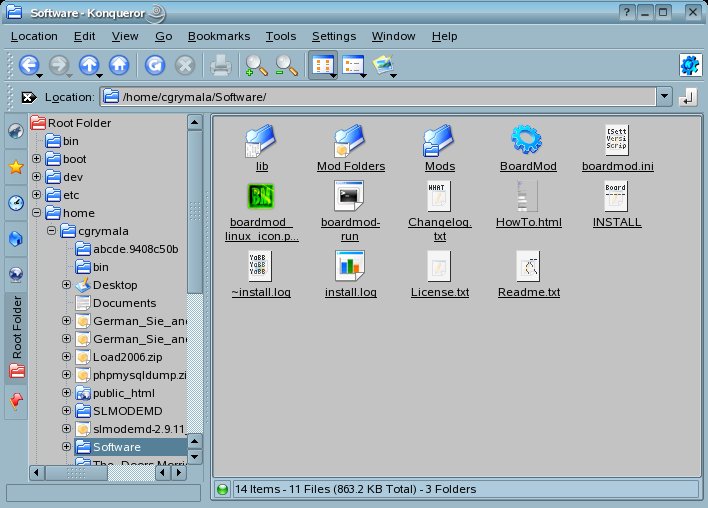708x508 pixels.
Task: Go up one directory level
Action: pos(89,65)
